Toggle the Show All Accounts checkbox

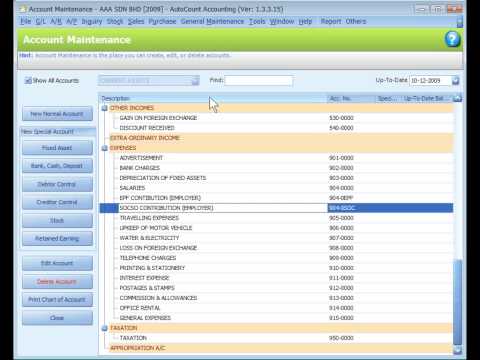[28, 80]
